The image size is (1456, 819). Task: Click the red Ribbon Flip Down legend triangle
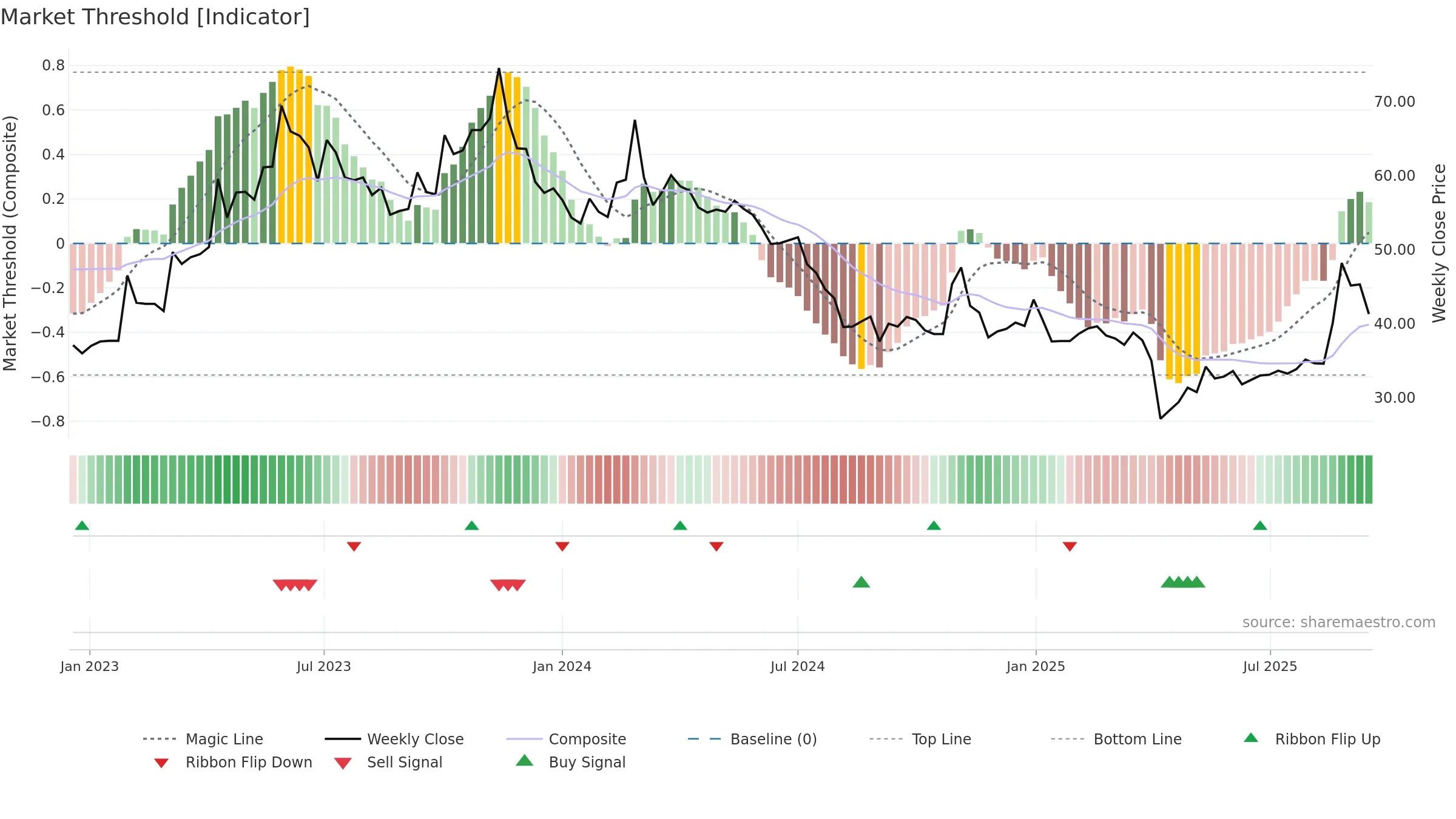pyautogui.click(x=161, y=763)
